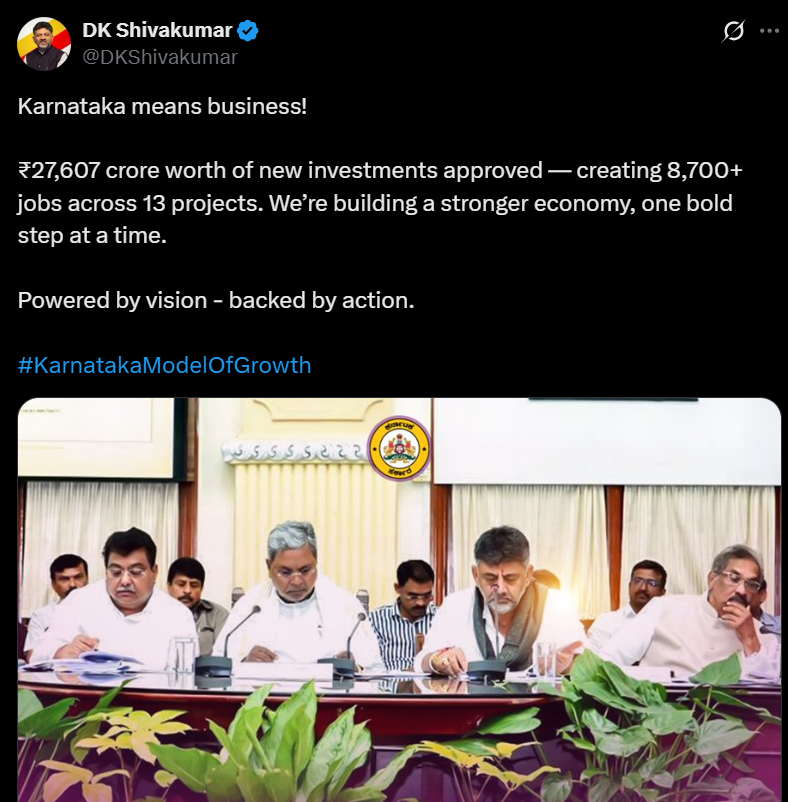Click the three-dots icon on the tweet

click(x=770, y=30)
